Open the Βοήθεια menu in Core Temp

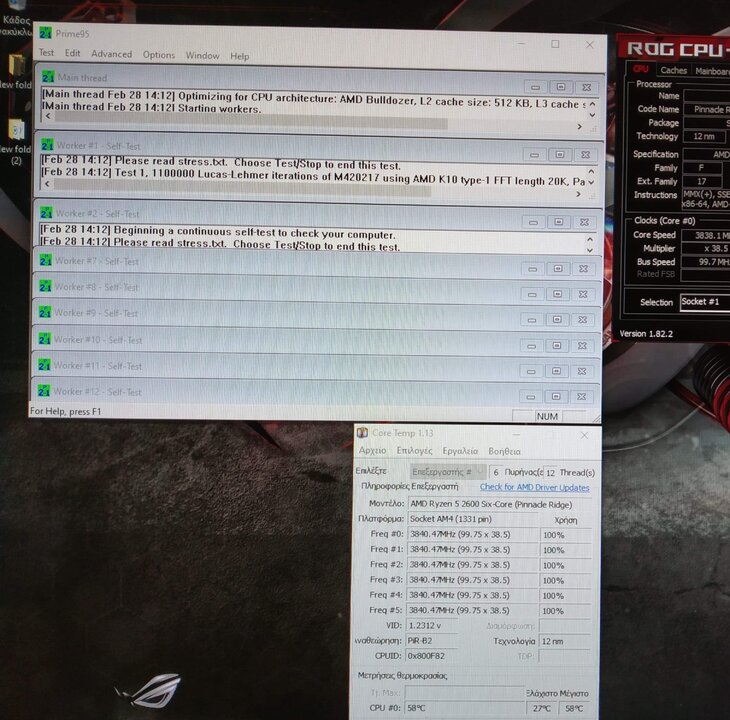coord(504,451)
